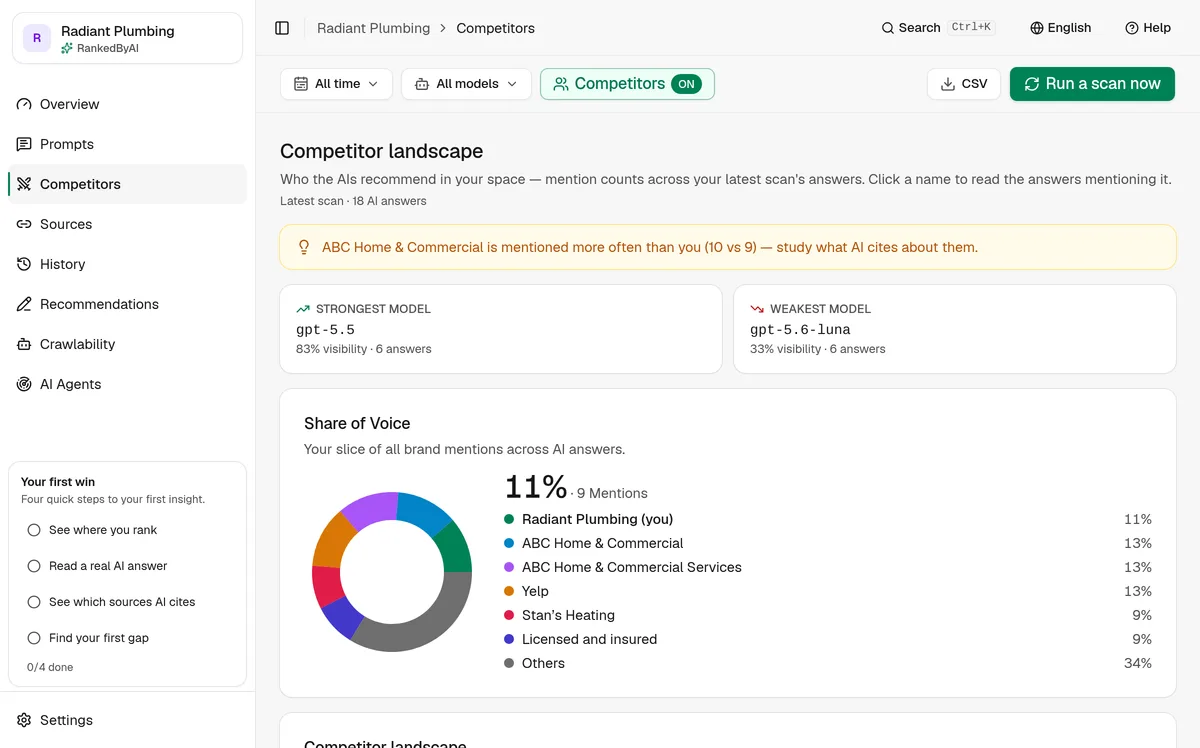Viewport: 1200px width, 748px height.
Task: Click the AI Agents target icon
Action: (24, 384)
